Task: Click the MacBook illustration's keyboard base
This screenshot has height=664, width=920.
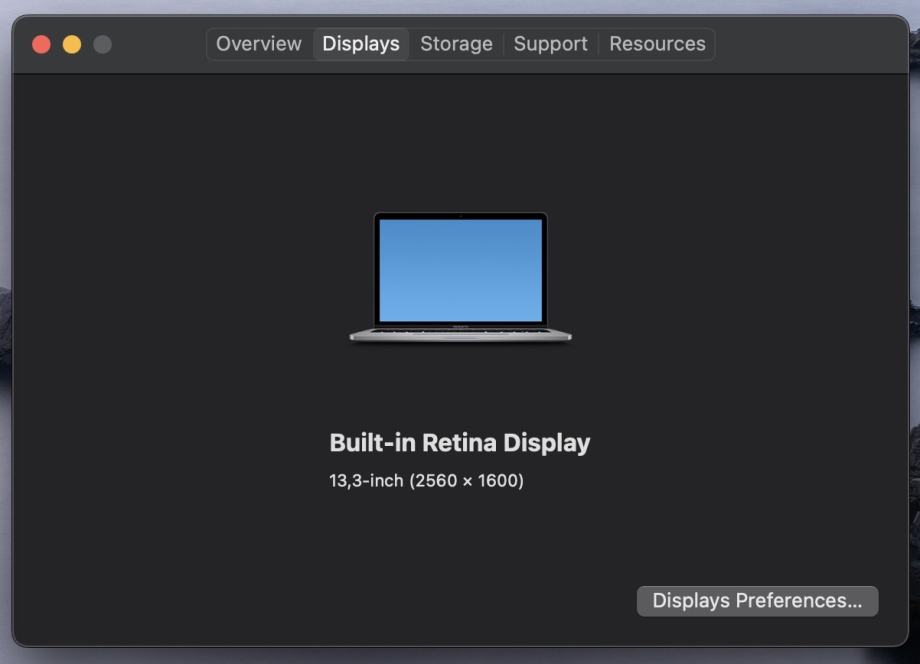Action: (x=460, y=333)
